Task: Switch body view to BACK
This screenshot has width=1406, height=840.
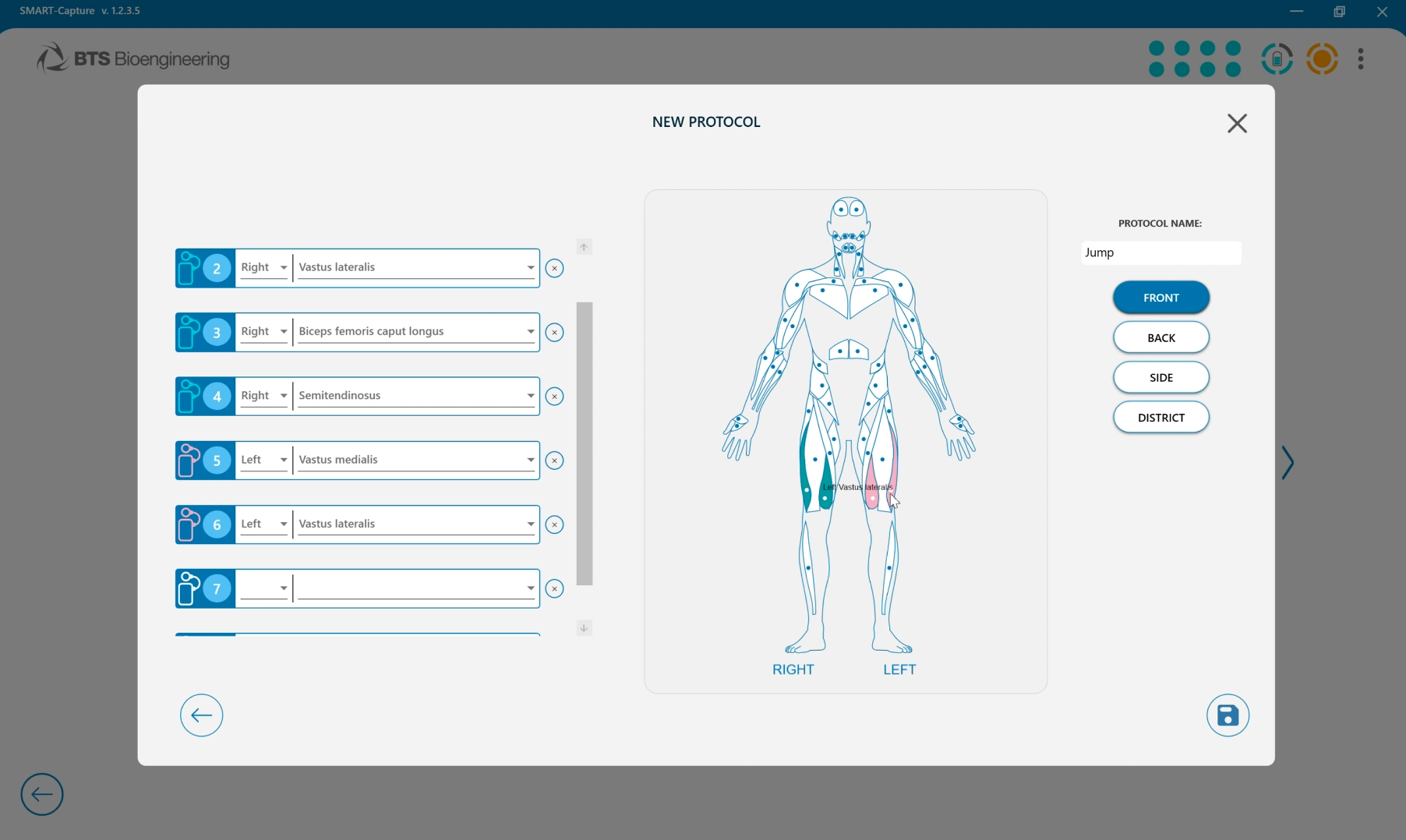Action: click(x=1160, y=337)
